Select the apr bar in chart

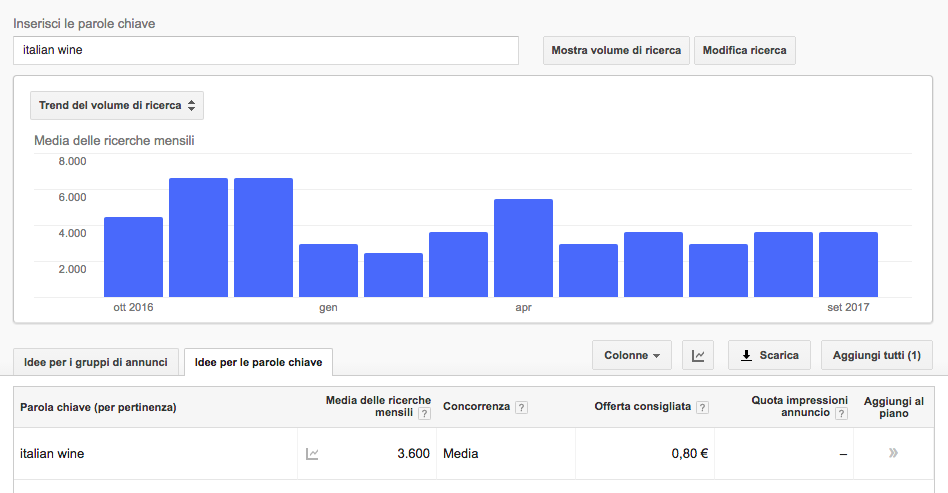coord(523,248)
